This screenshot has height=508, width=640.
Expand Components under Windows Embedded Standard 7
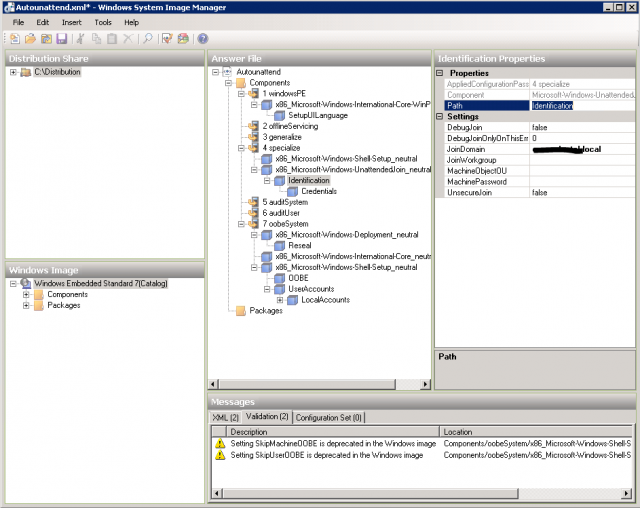click(25, 295)
